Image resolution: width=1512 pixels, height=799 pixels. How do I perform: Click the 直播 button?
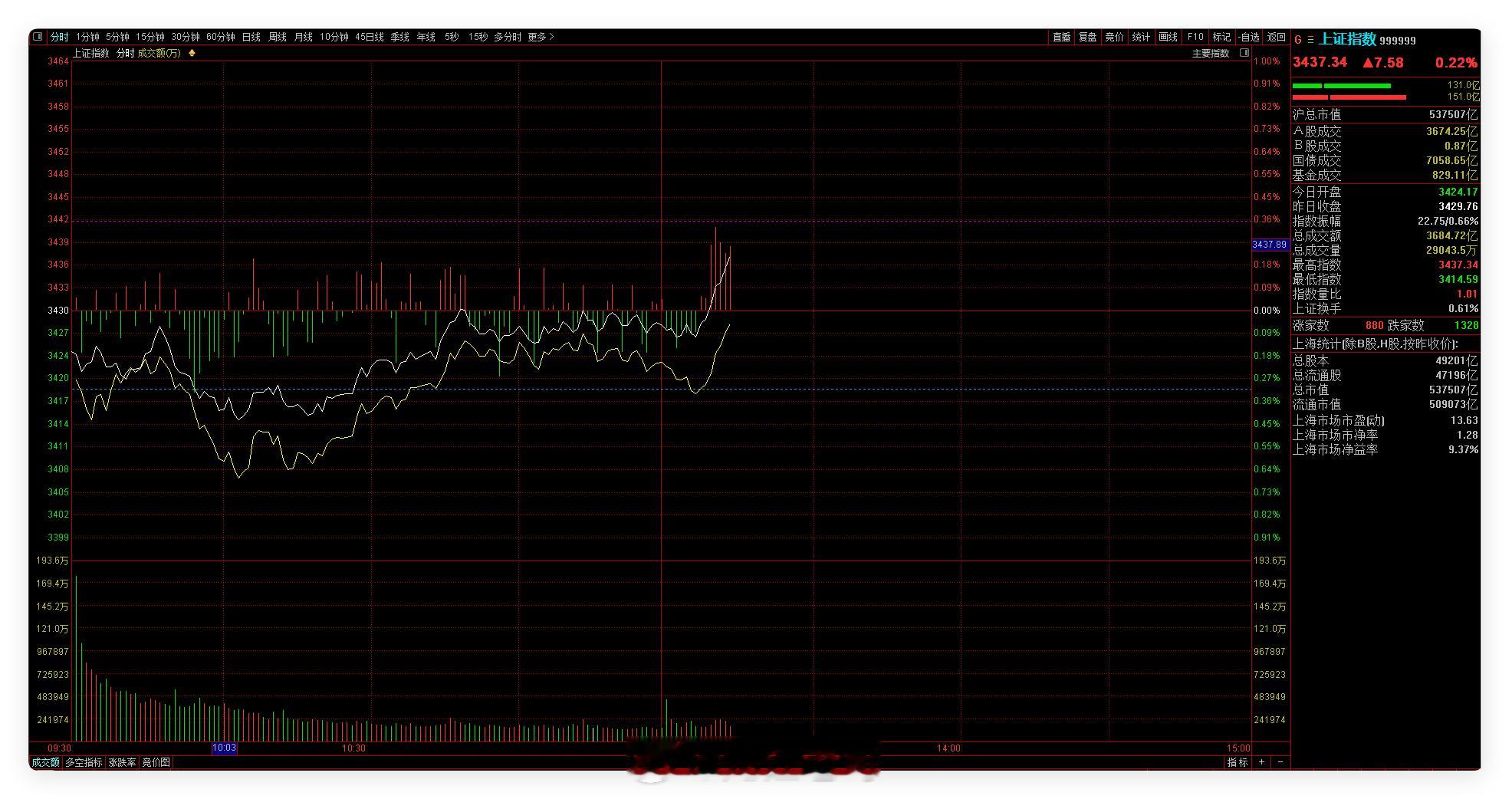pos(1062,37)
